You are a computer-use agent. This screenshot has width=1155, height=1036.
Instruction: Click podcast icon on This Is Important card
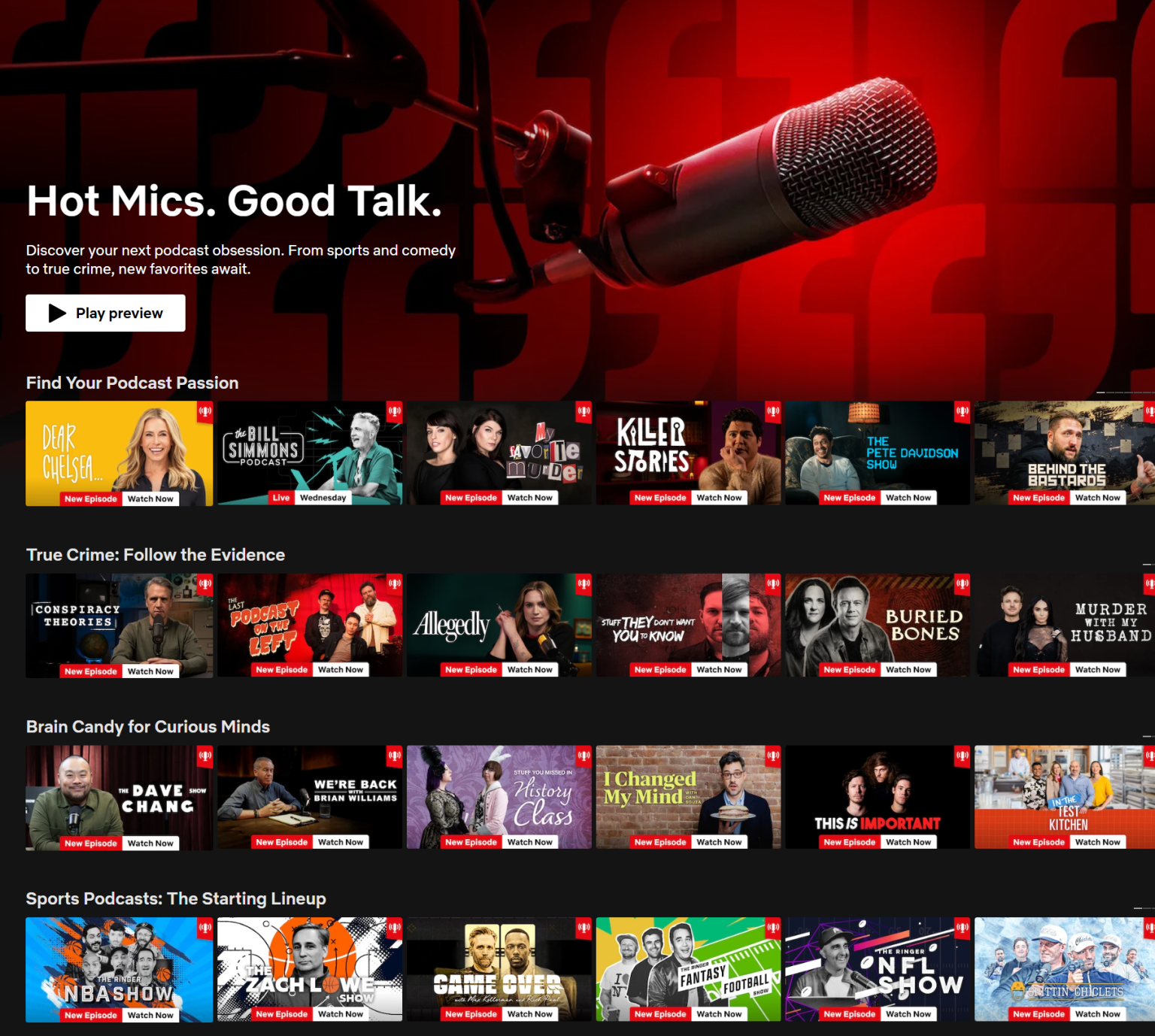(x=962, y=755)
